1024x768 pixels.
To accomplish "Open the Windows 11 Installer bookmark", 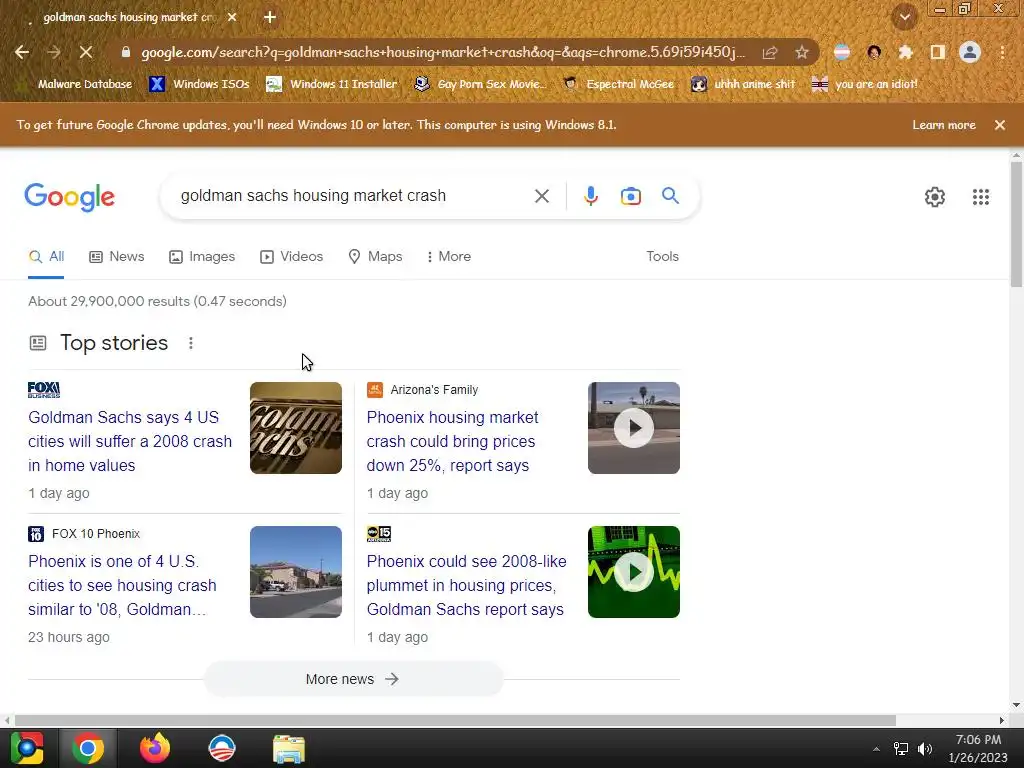I will (332, 84).
